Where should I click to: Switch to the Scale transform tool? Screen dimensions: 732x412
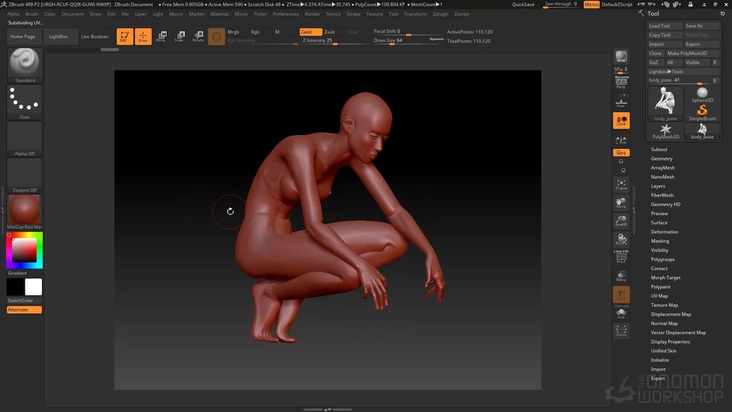click(x=179, y=37)
